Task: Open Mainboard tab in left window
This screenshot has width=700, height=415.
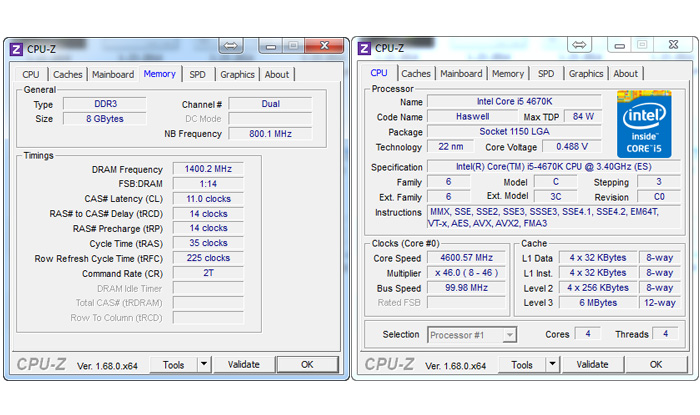Action: point(113,75)
